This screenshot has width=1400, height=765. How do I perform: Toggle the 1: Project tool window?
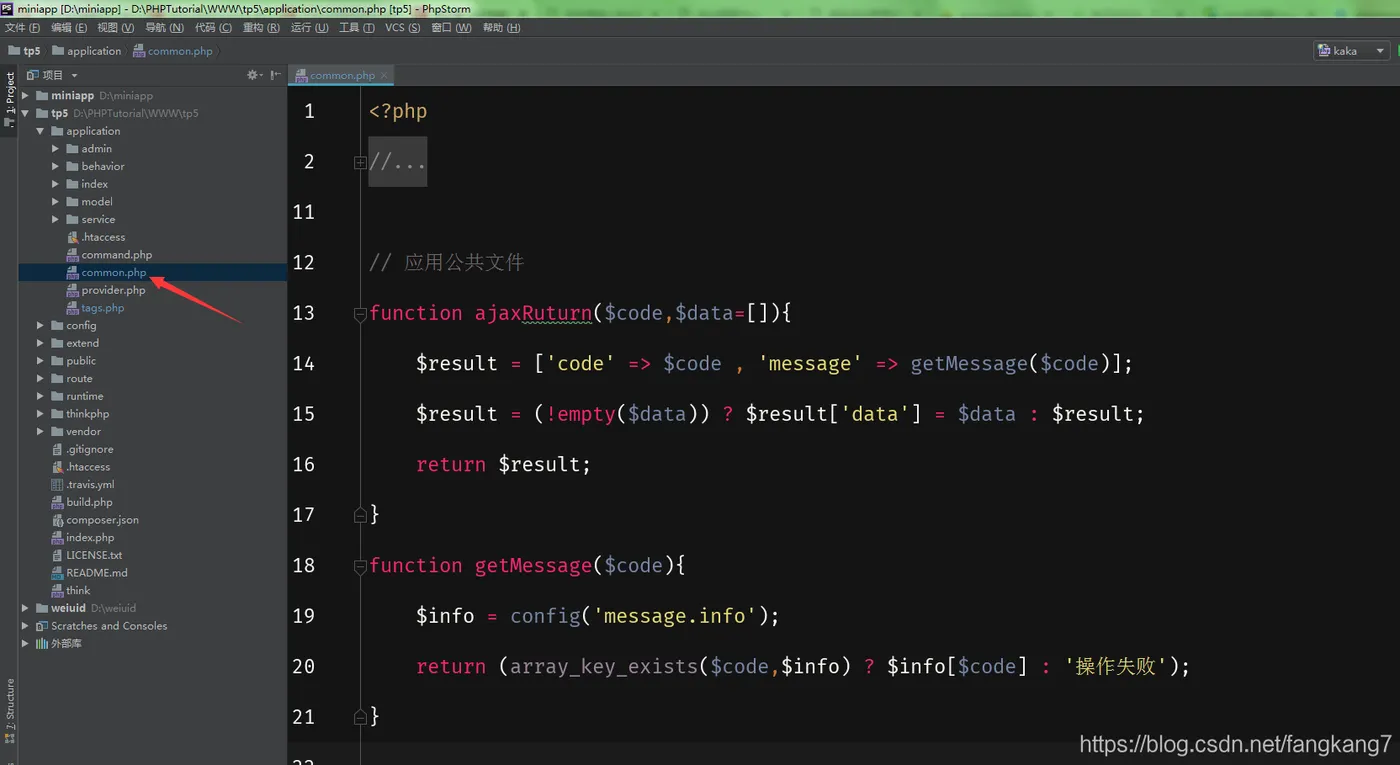point(9,98)
